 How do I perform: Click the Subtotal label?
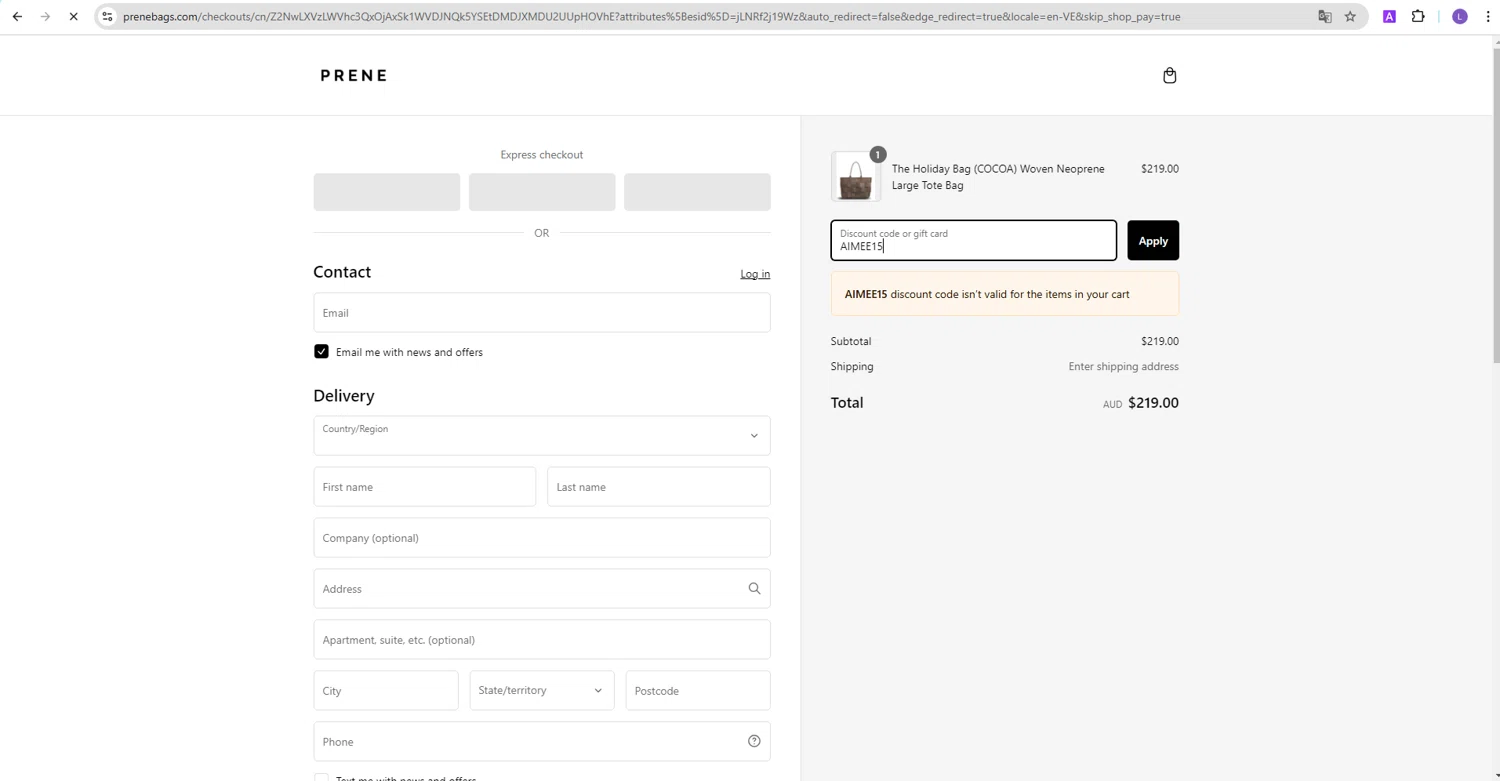tap(851, 342)
